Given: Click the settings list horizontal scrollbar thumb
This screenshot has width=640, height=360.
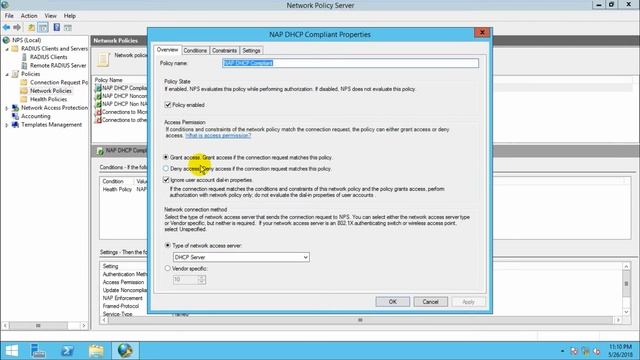Looking at the screenshot, I should click(x=360, y=320).
